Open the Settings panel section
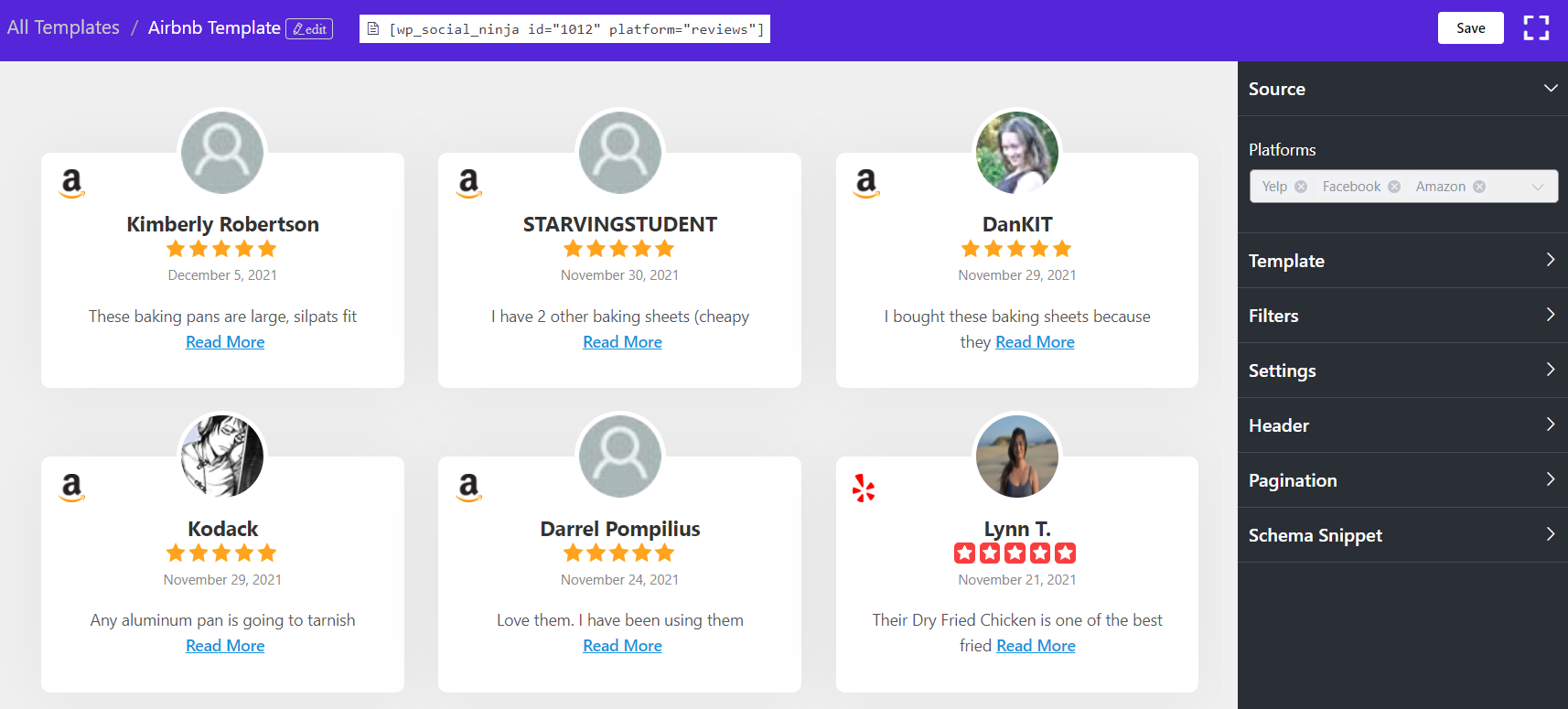The width and height of the screenshot is (1568, 709). pyautogui.click(x=1550, y=370)
